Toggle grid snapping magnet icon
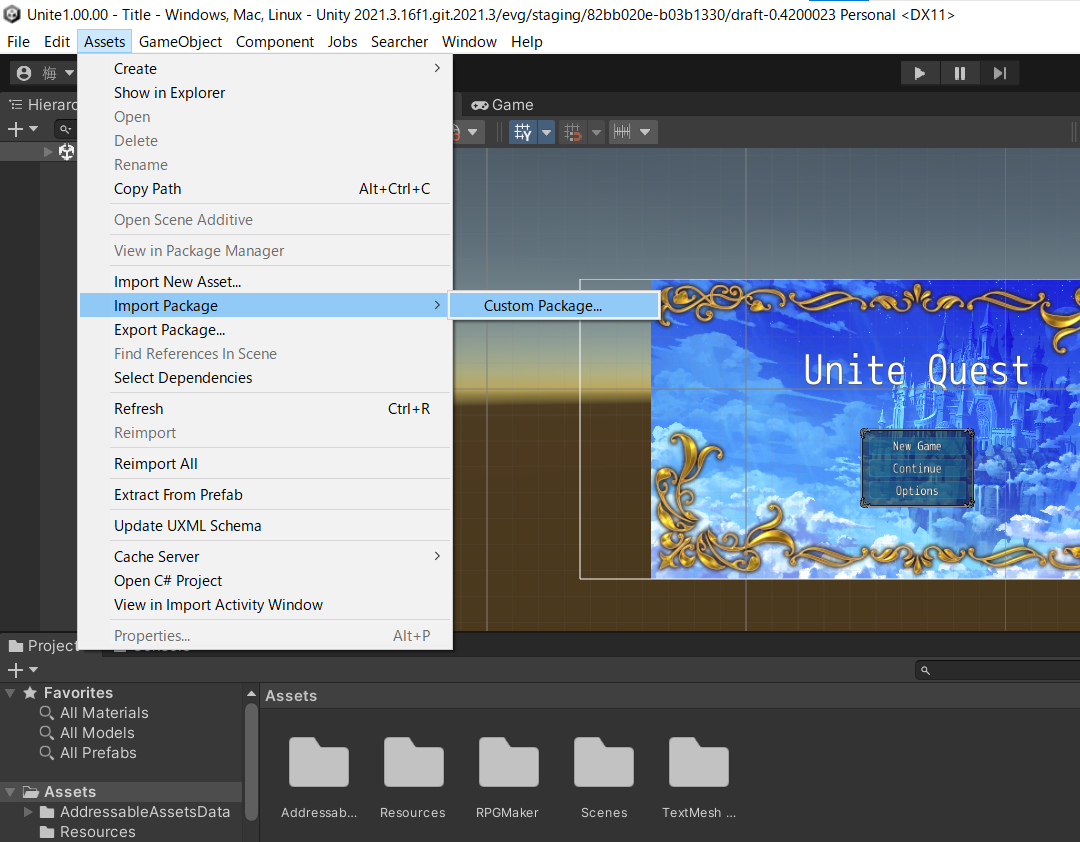 (x=572, y=132)
